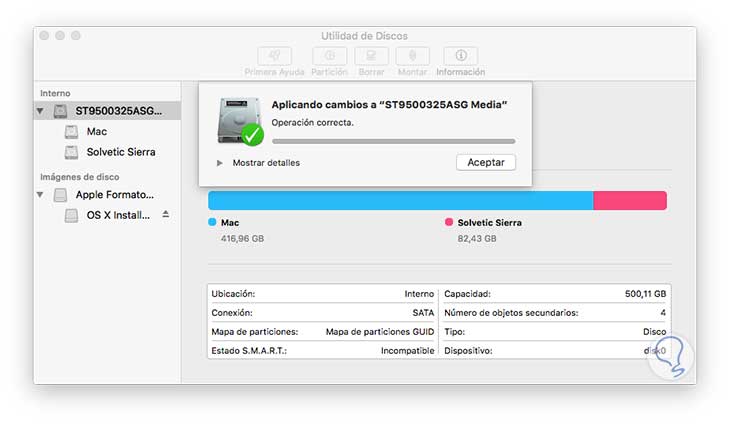
Task: Click the Interno sidebar section header
Action: pos(55,93)
